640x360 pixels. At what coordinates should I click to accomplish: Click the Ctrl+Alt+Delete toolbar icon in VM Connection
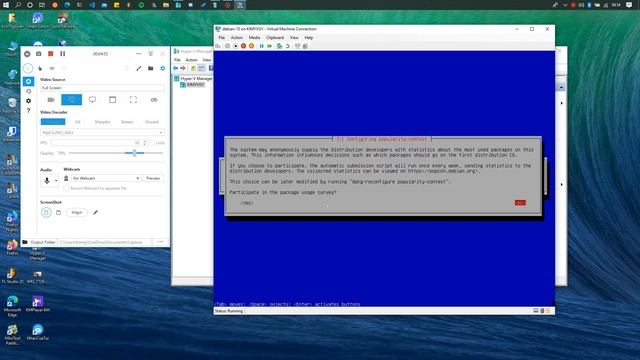pos(218,46)
